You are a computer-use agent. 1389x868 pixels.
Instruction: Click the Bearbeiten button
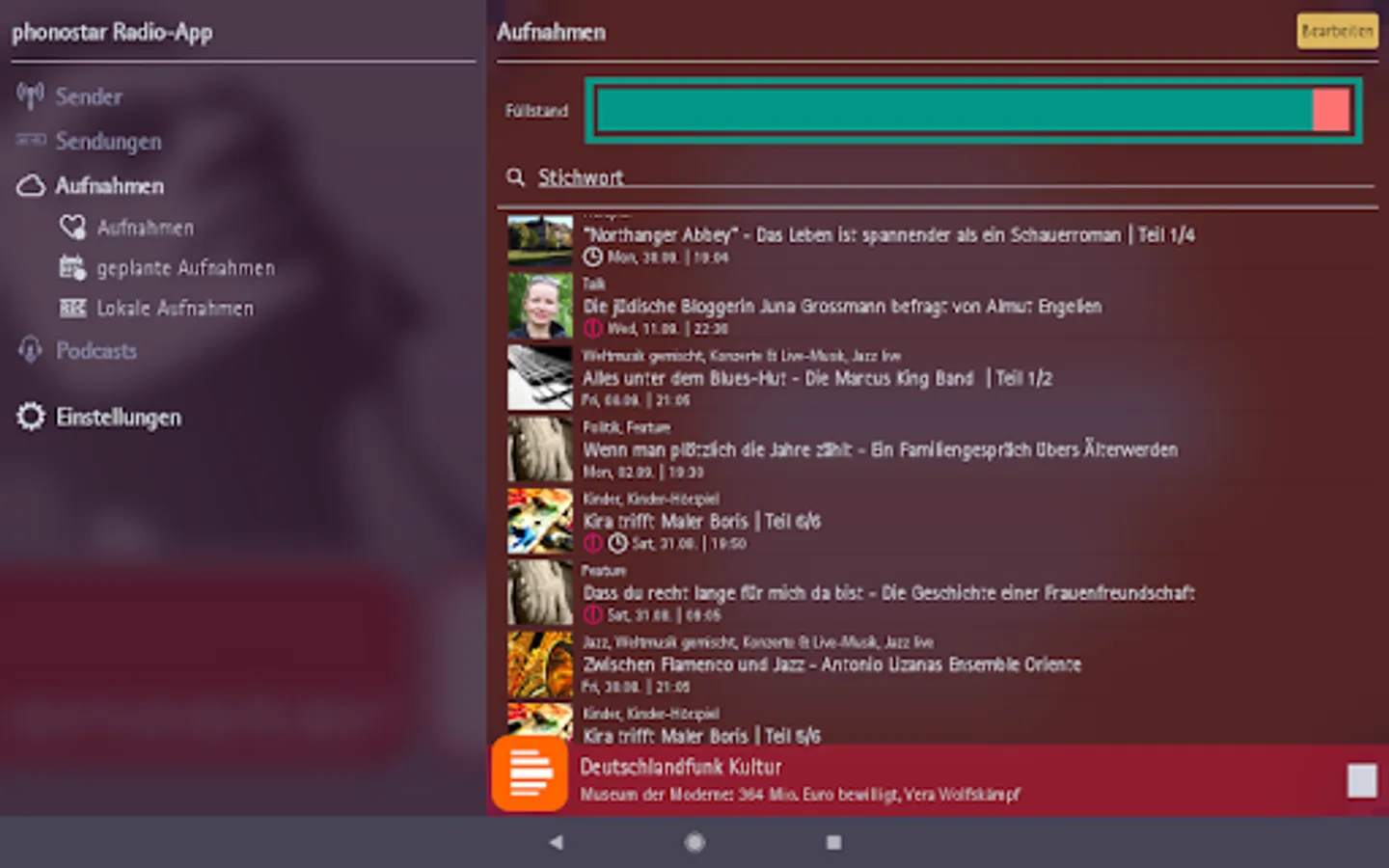[1337, 31]
